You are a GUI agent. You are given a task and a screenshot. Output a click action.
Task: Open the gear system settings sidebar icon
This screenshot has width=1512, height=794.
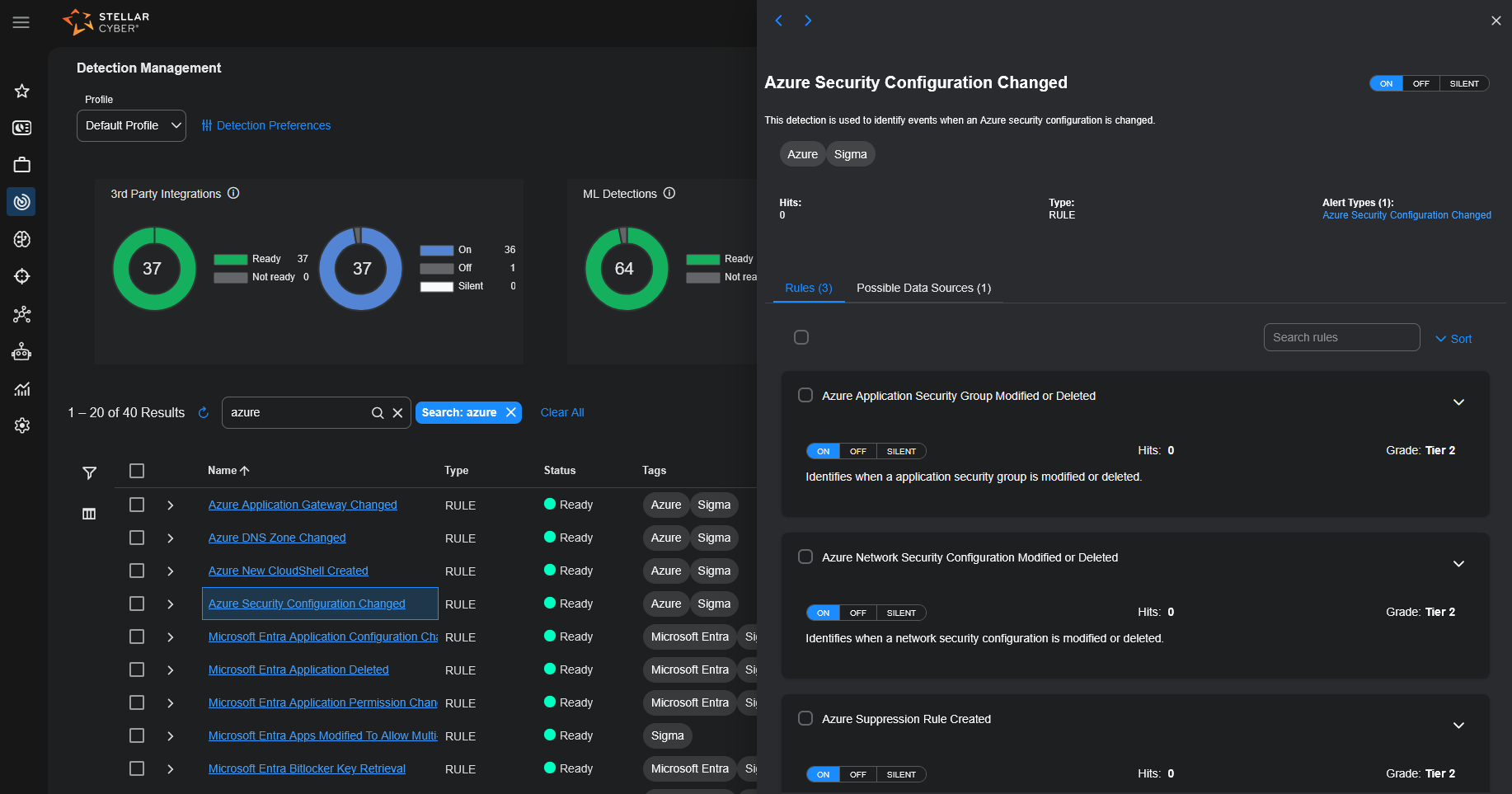pos(22,425)
